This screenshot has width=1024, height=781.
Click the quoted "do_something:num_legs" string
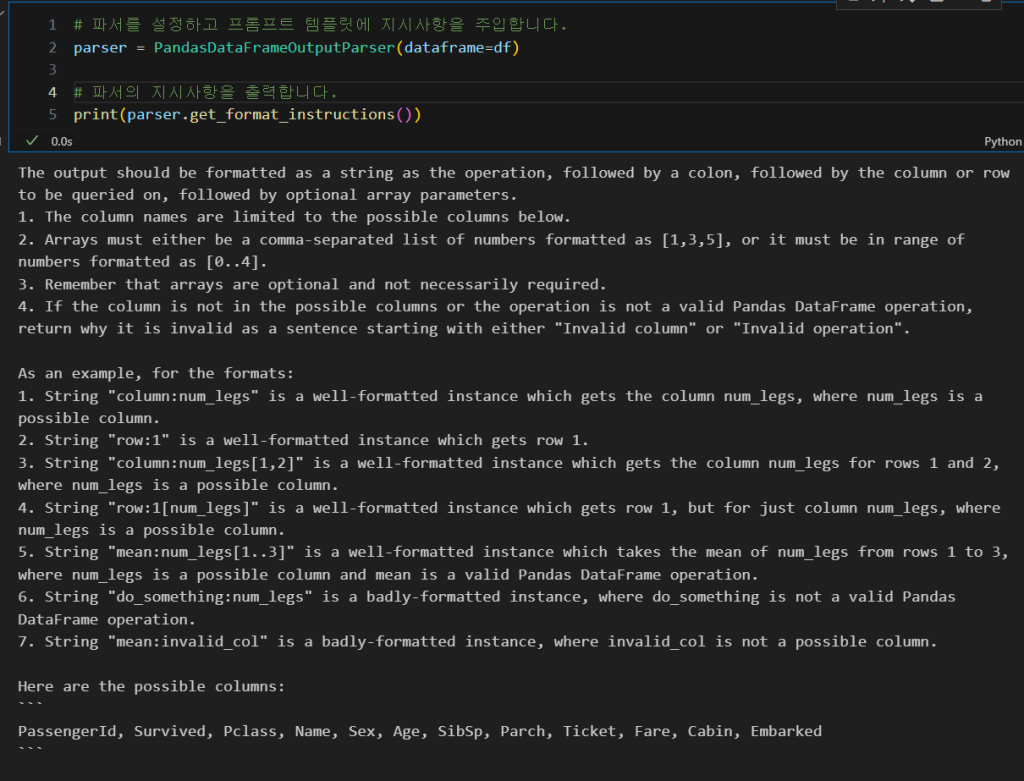click(210, 596)
